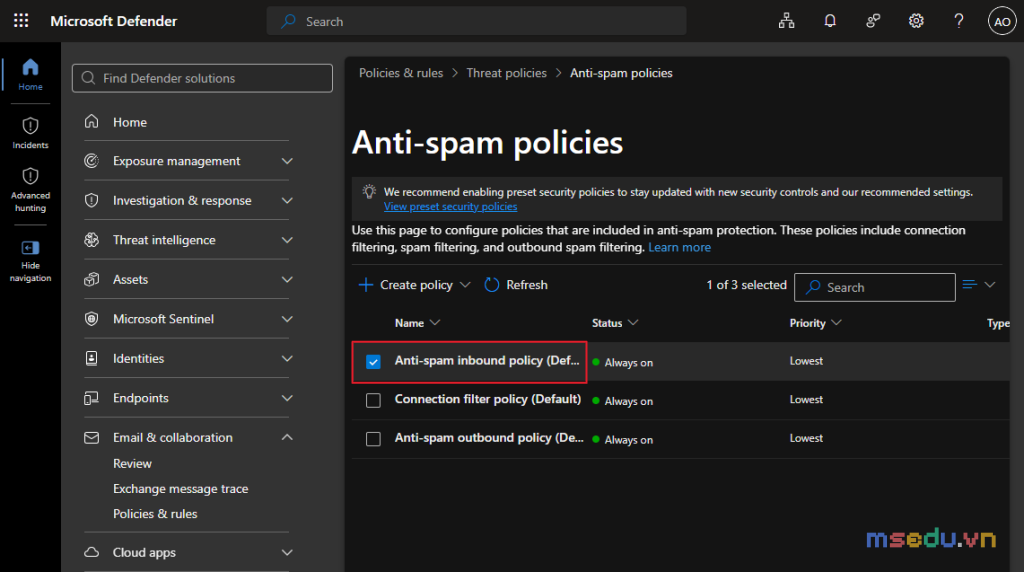Open notifications bell icon
This screenshot has width=1024, height=572.
829,21
